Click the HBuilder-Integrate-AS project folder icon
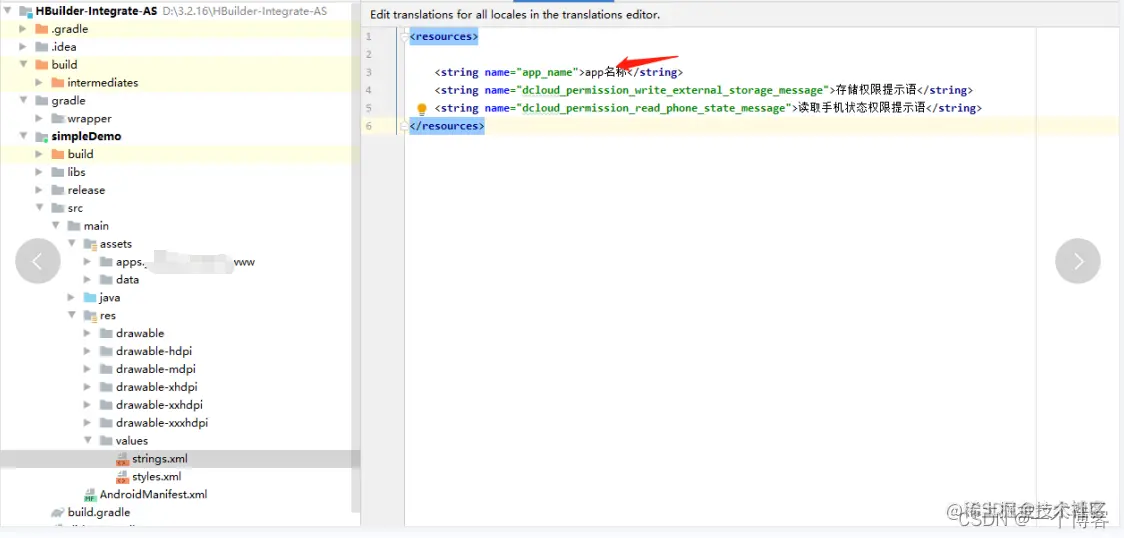1124x538 pixels. coord(25,11)
